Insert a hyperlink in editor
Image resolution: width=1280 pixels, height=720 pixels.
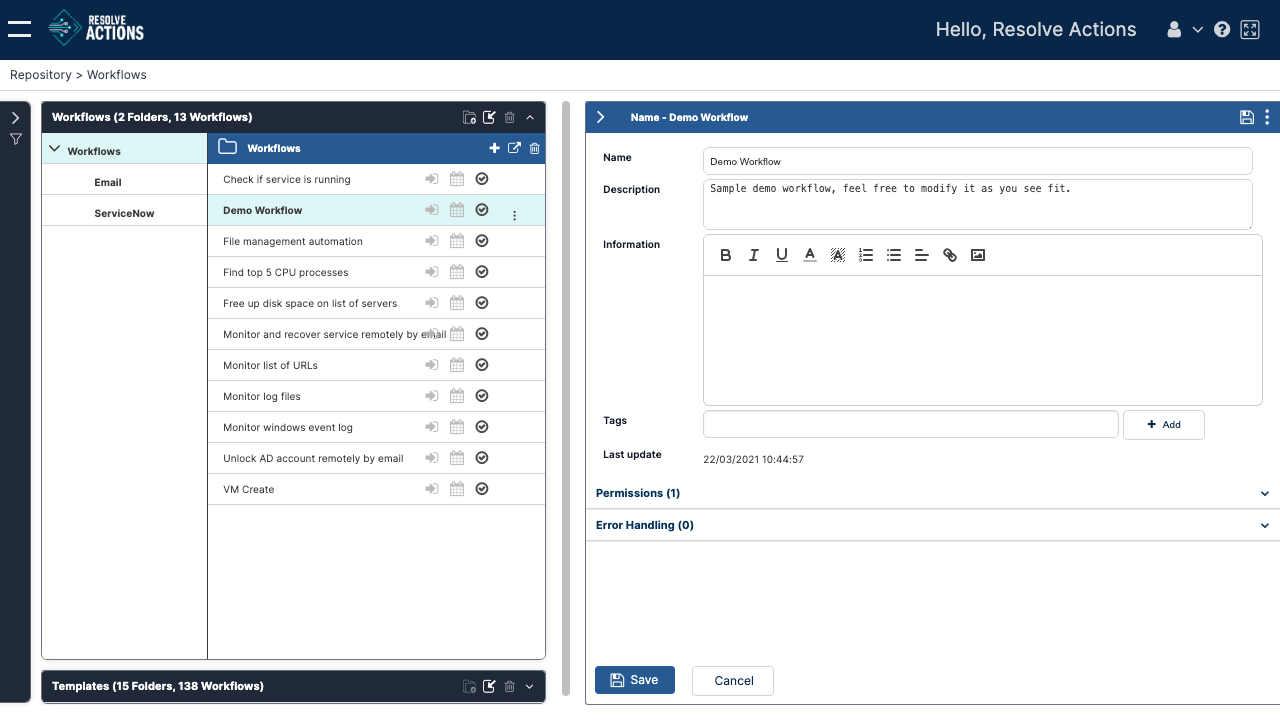tap(950, 255)
